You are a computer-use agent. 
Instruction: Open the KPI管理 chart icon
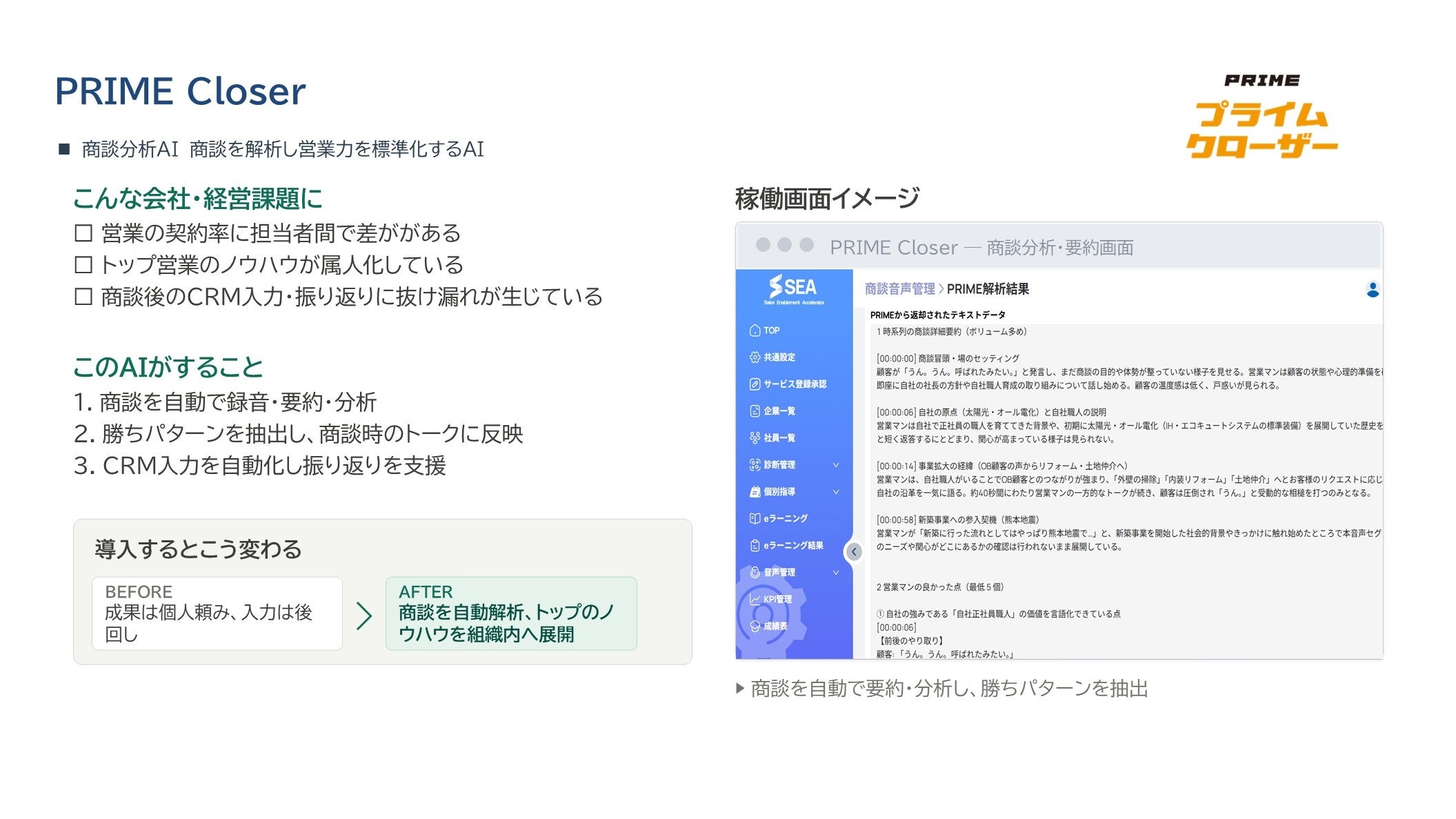point(755,600)
